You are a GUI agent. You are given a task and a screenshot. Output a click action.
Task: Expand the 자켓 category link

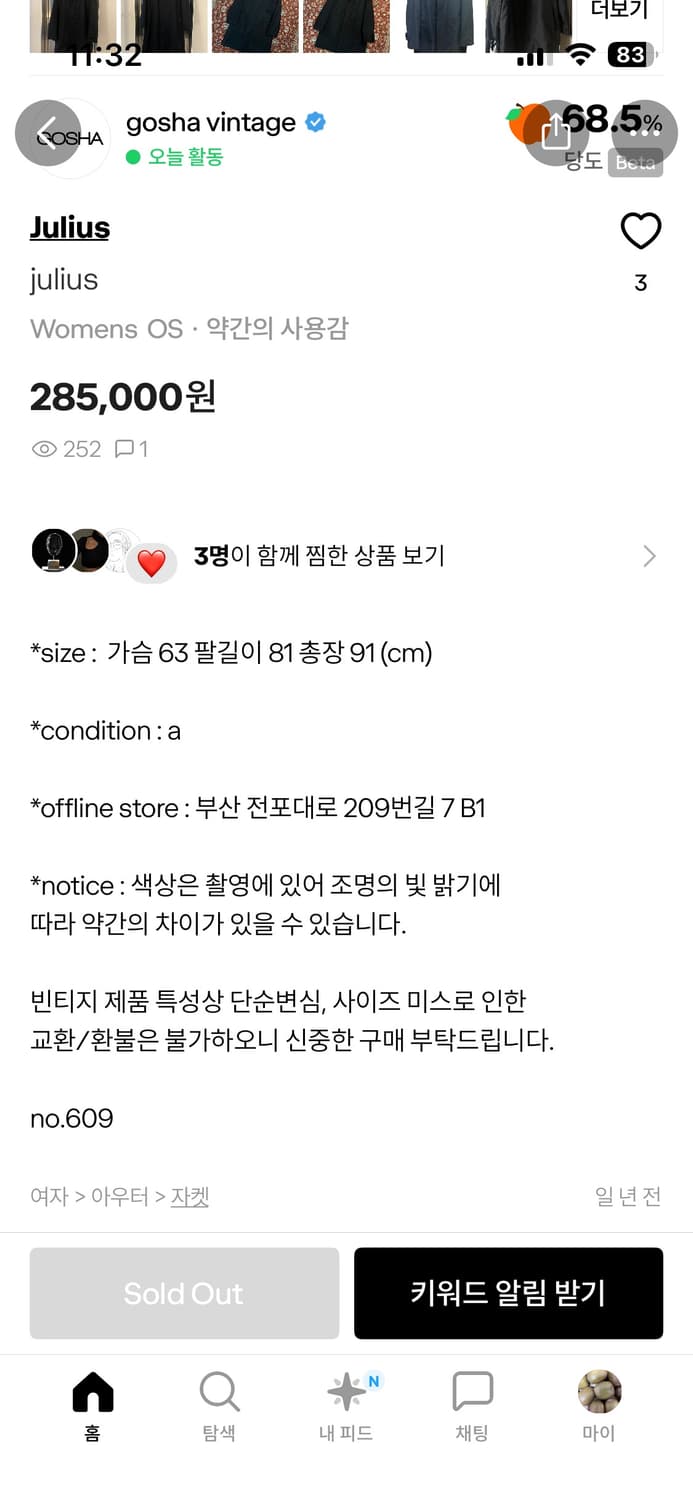tap(191, 1196)
